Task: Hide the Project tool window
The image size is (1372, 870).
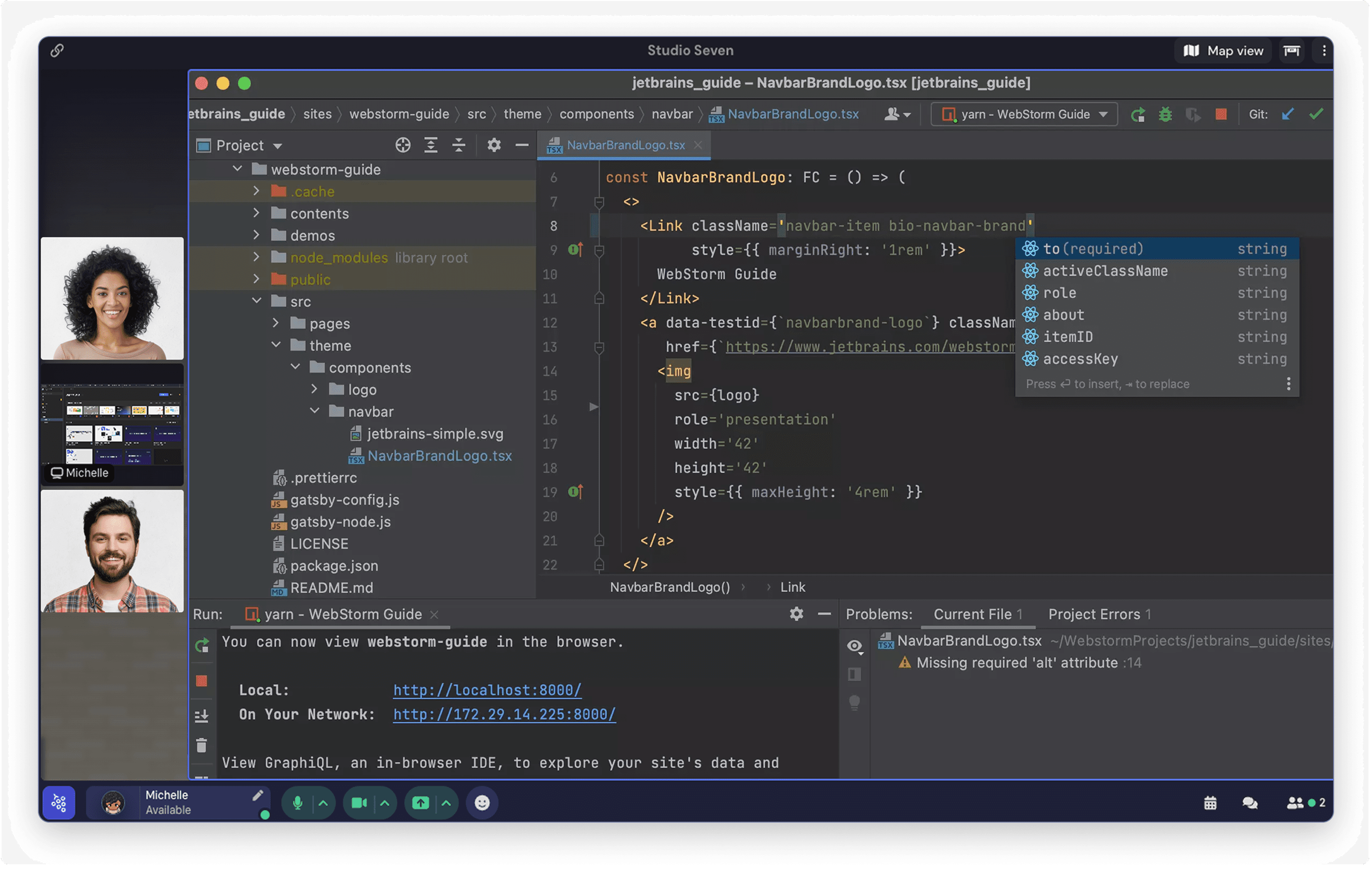Action: tap(522, 145)
